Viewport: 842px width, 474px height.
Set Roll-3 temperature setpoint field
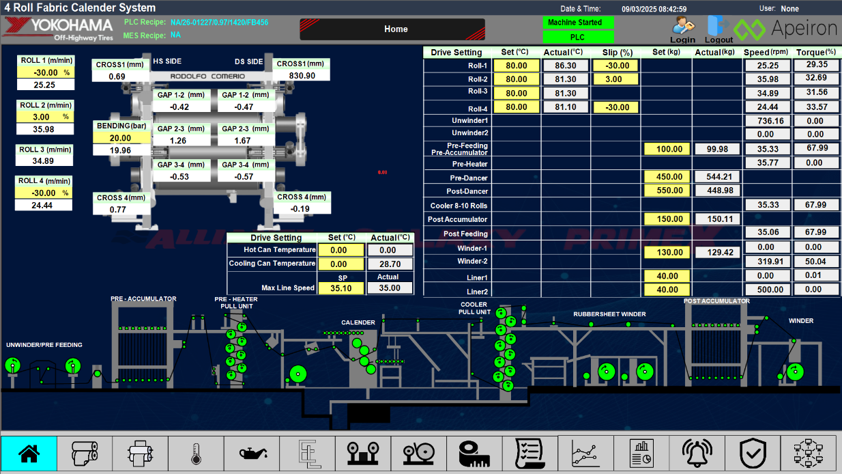pyautogui.click(x=516, y=93)
